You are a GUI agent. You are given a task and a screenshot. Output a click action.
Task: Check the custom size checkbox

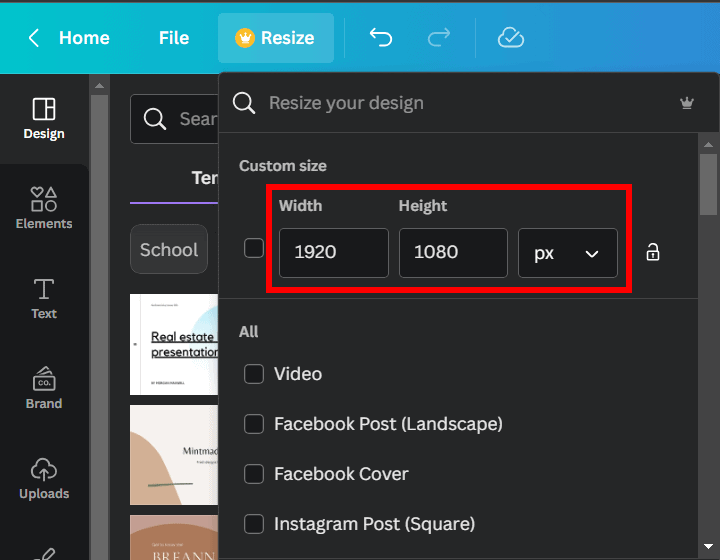click(254, 249)
